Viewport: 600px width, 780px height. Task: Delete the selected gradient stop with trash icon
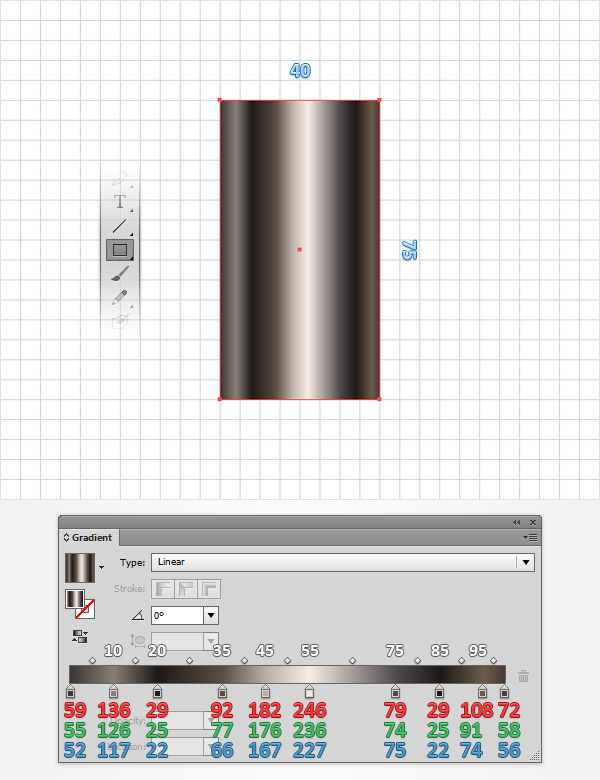pyautogui.click(x=523, y=676)
